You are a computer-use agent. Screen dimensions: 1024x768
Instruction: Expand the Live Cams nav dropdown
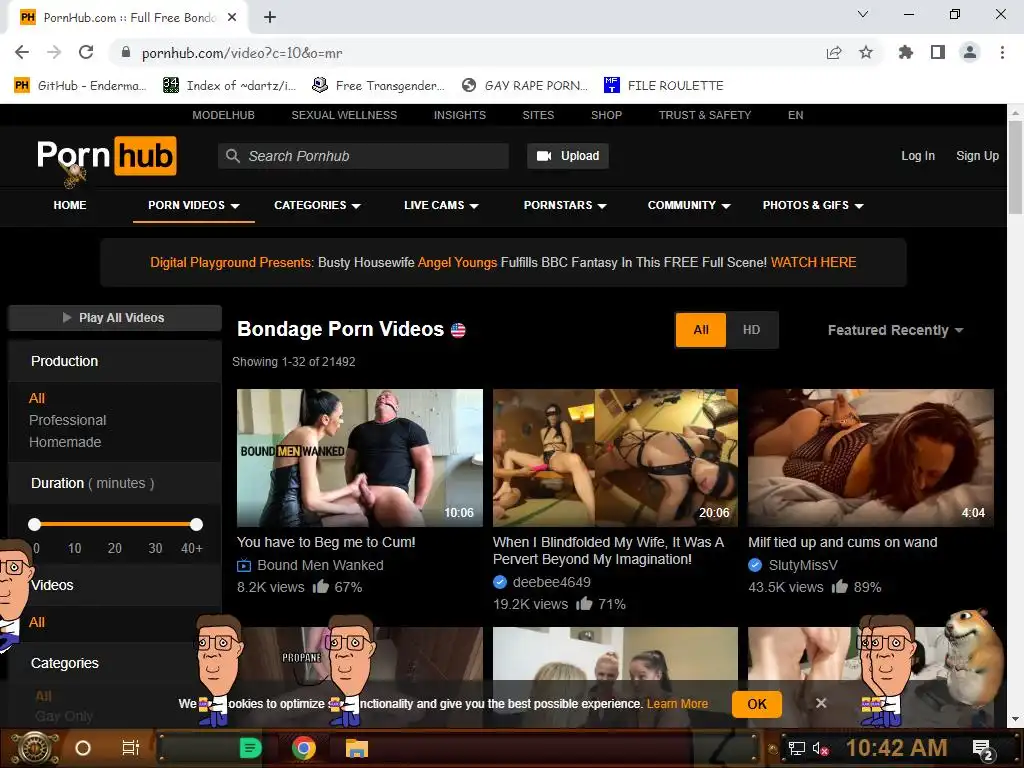coord(441,205)
